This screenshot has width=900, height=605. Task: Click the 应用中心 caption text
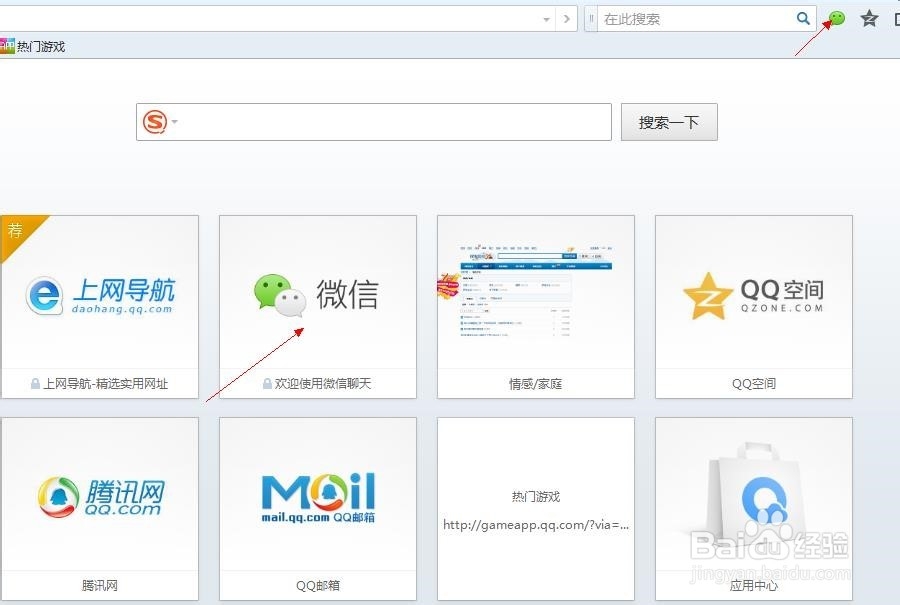pos(754,585)
